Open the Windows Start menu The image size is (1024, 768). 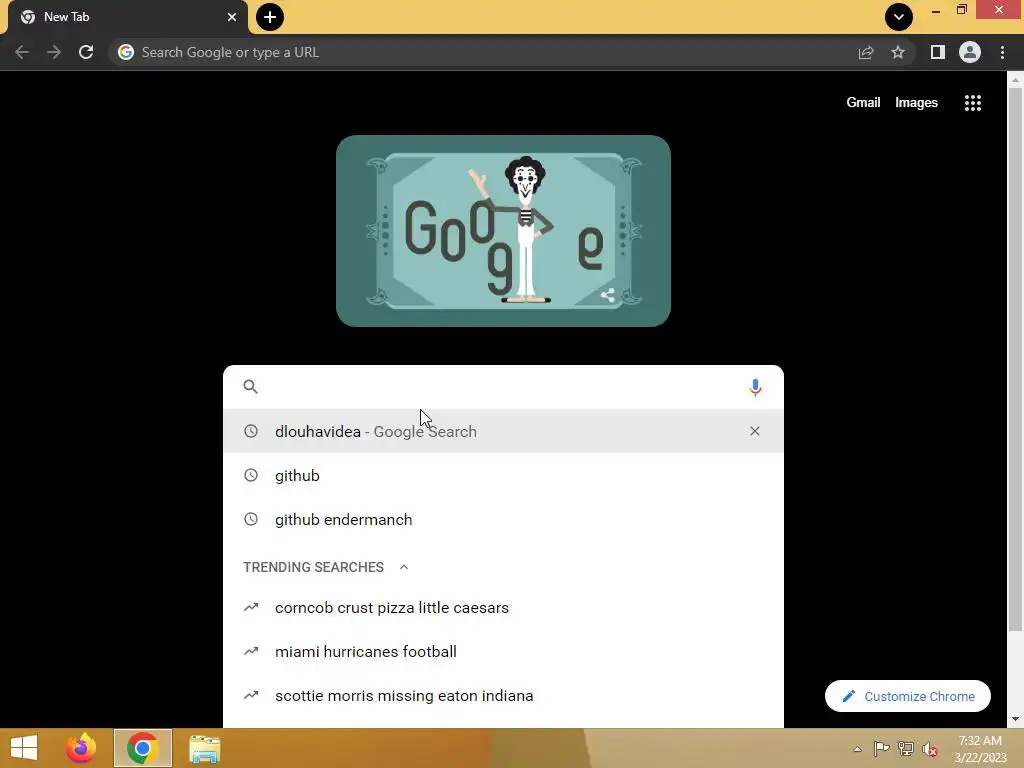click(24, 748)
